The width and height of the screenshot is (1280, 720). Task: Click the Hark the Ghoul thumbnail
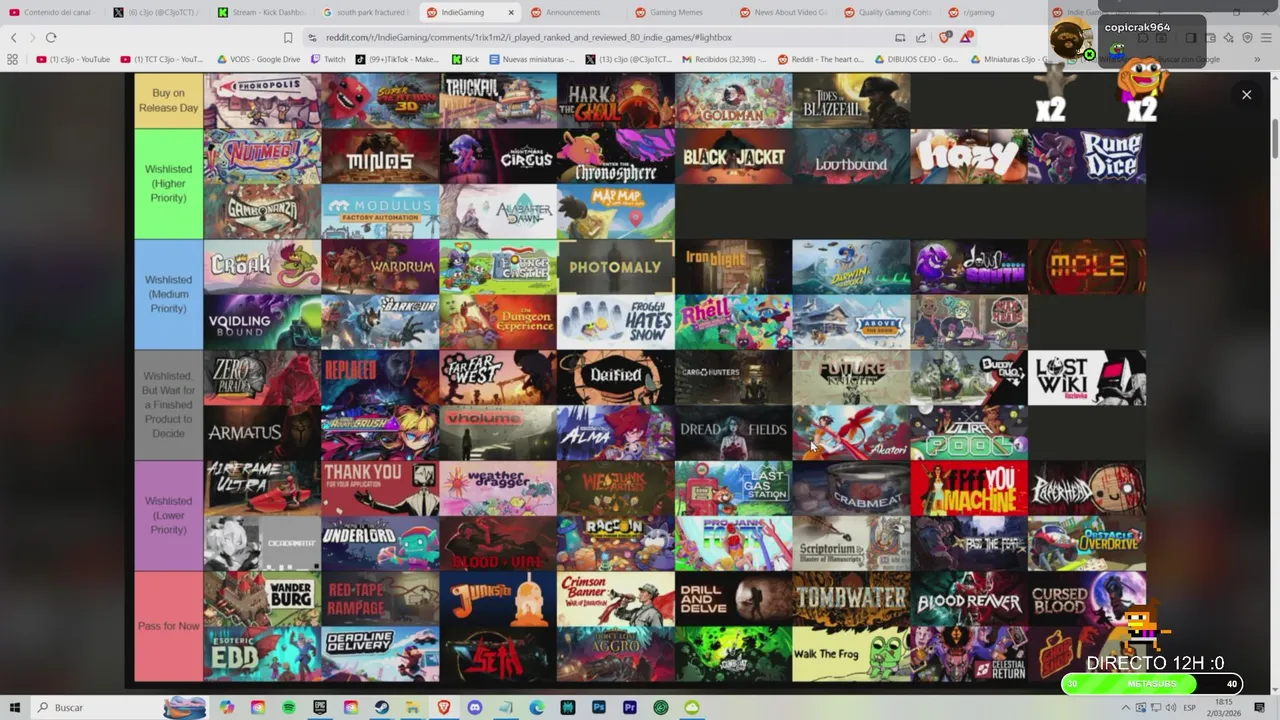616,101
